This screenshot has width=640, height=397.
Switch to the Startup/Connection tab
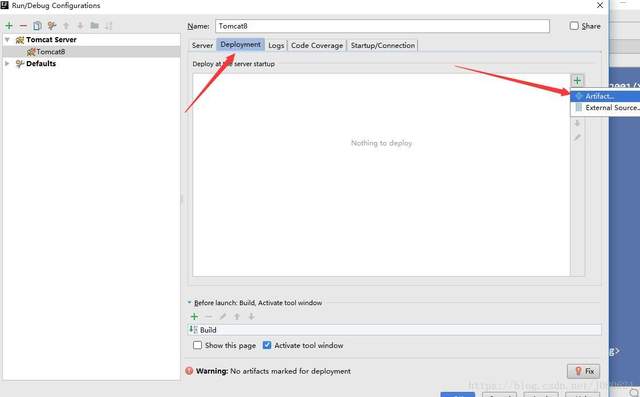click(382, 45)
